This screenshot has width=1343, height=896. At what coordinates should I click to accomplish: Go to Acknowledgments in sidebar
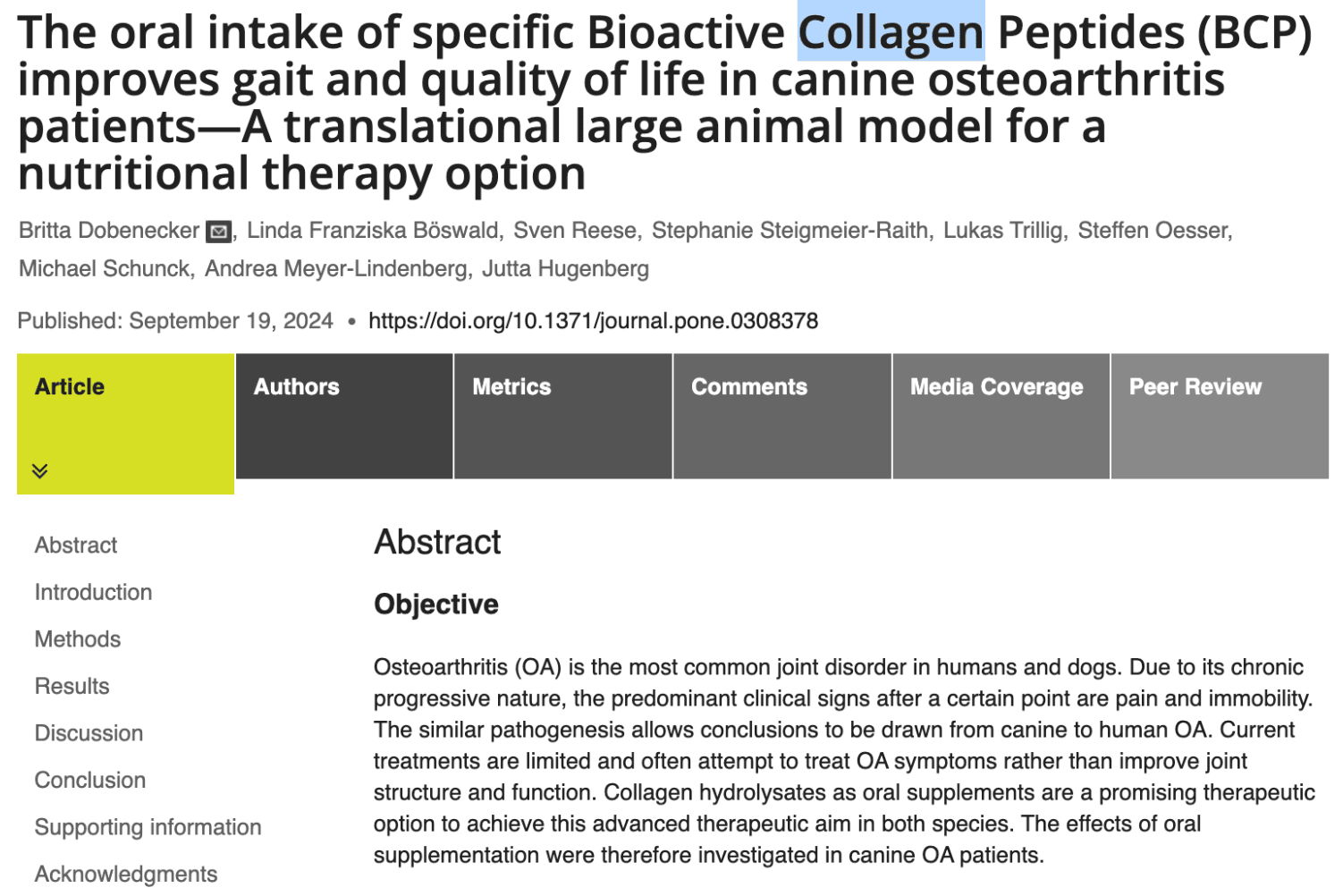point(126,874)
